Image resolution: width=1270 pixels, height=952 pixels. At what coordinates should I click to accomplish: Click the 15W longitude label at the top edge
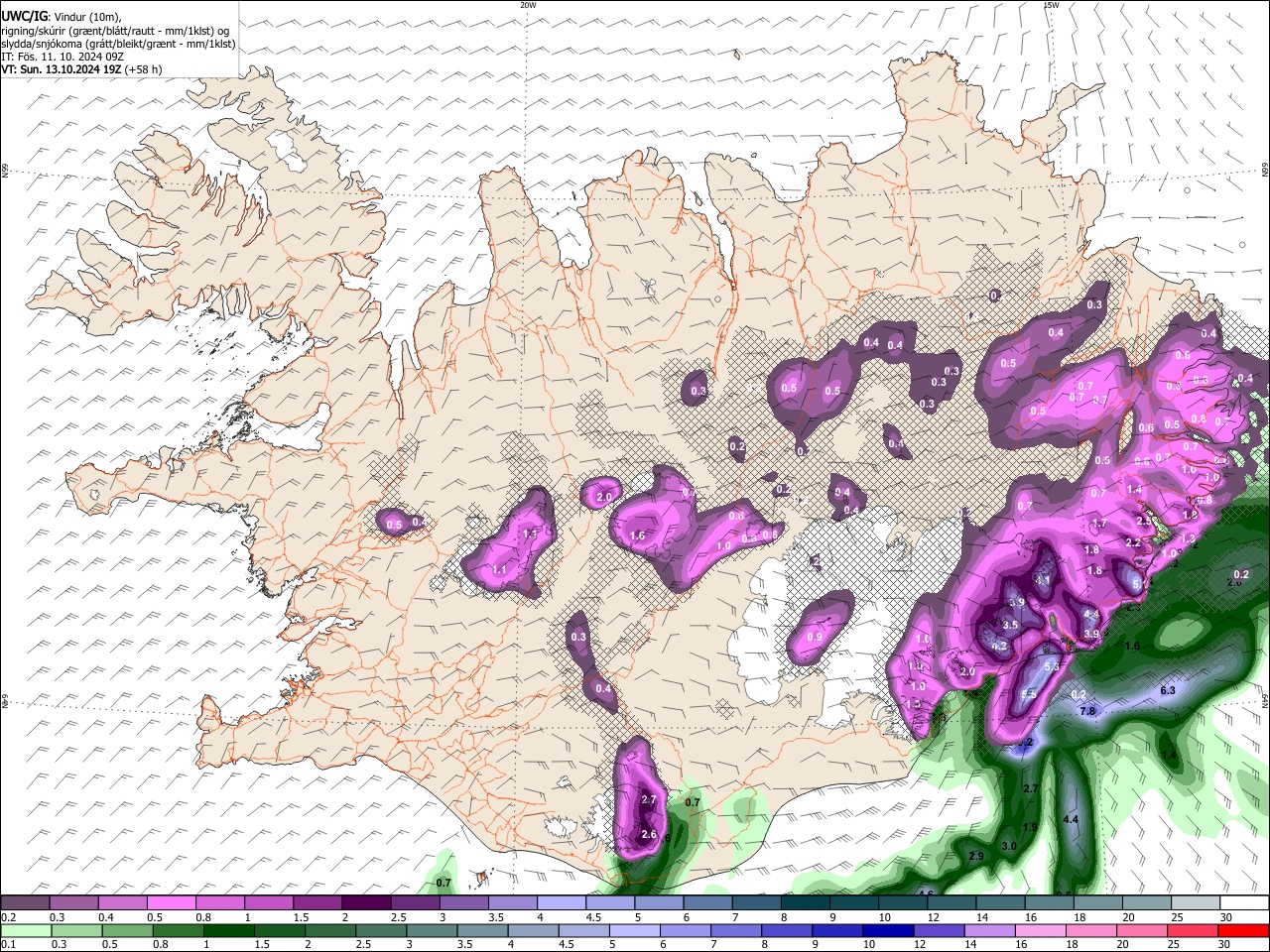tap(1051, 5)
